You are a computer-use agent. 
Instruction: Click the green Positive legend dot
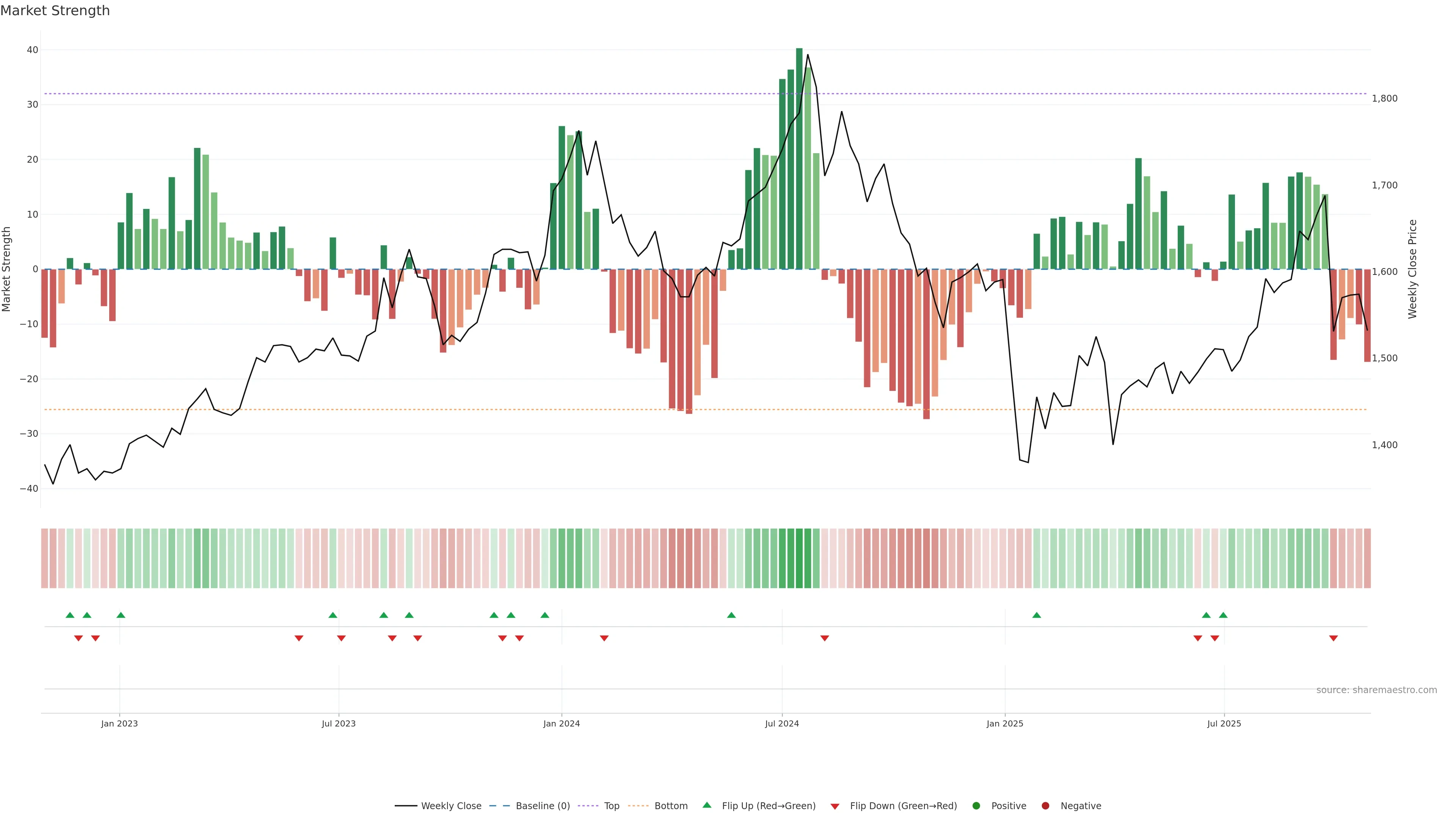click(976, 805)
